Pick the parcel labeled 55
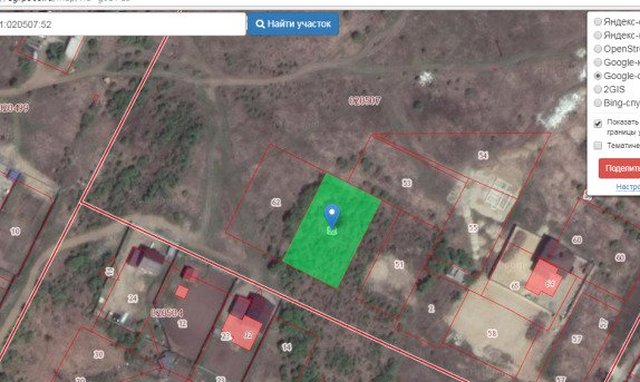 pyautogui.click(x=473, y=228)
